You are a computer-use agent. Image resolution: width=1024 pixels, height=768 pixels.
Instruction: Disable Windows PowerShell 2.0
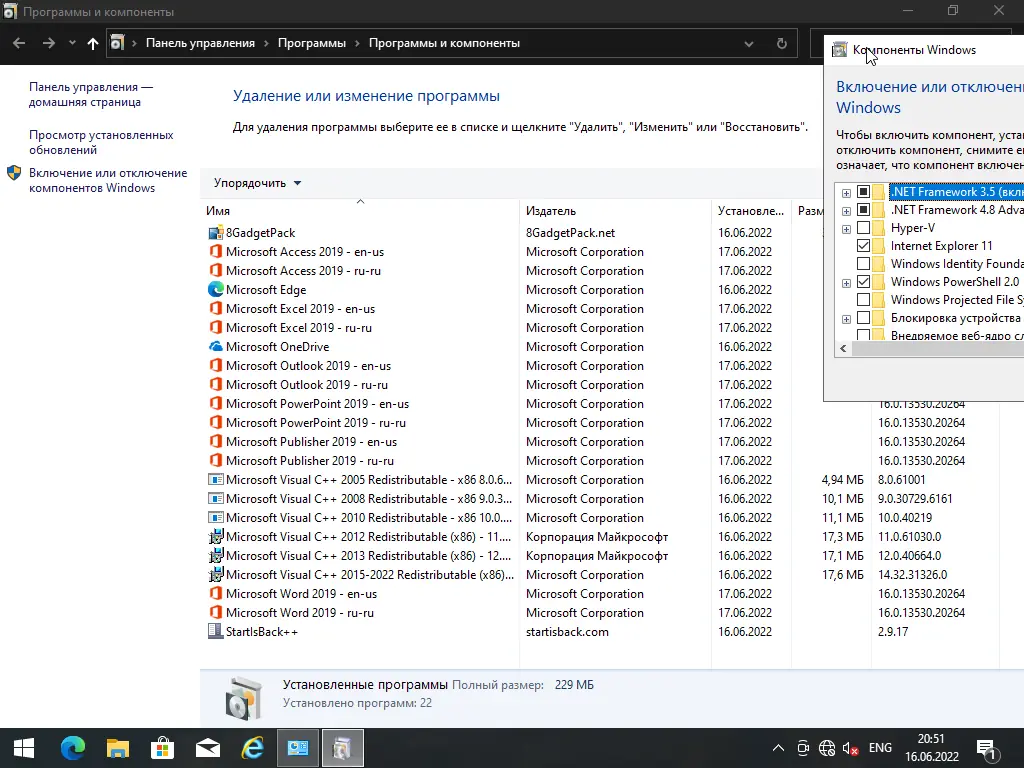click(x=863, y=281)
